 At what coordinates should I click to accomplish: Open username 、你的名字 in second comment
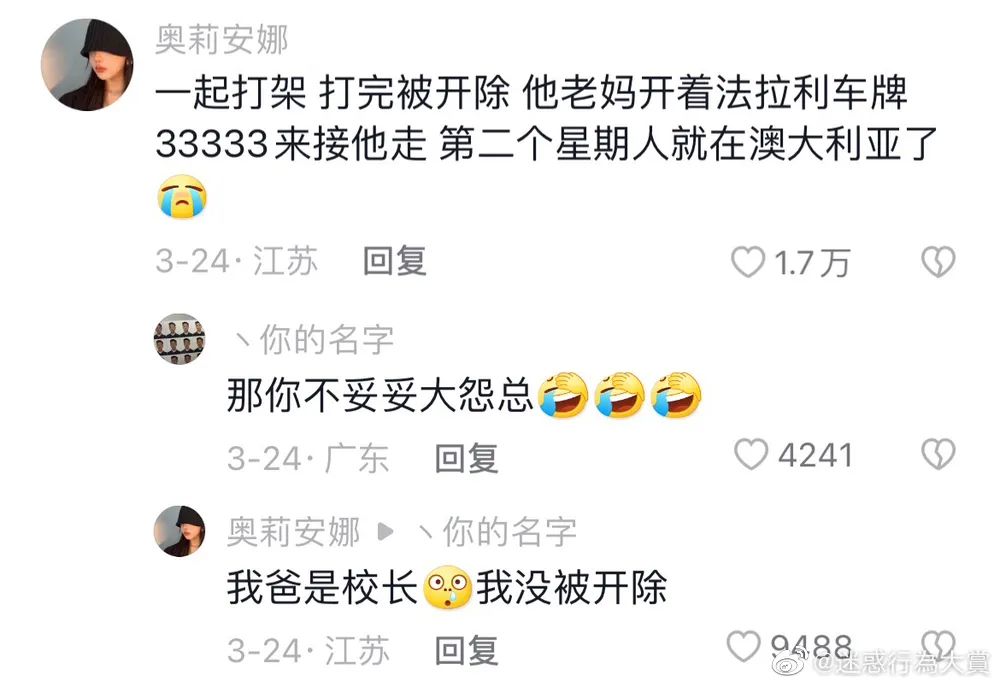(x=312, y=340)
